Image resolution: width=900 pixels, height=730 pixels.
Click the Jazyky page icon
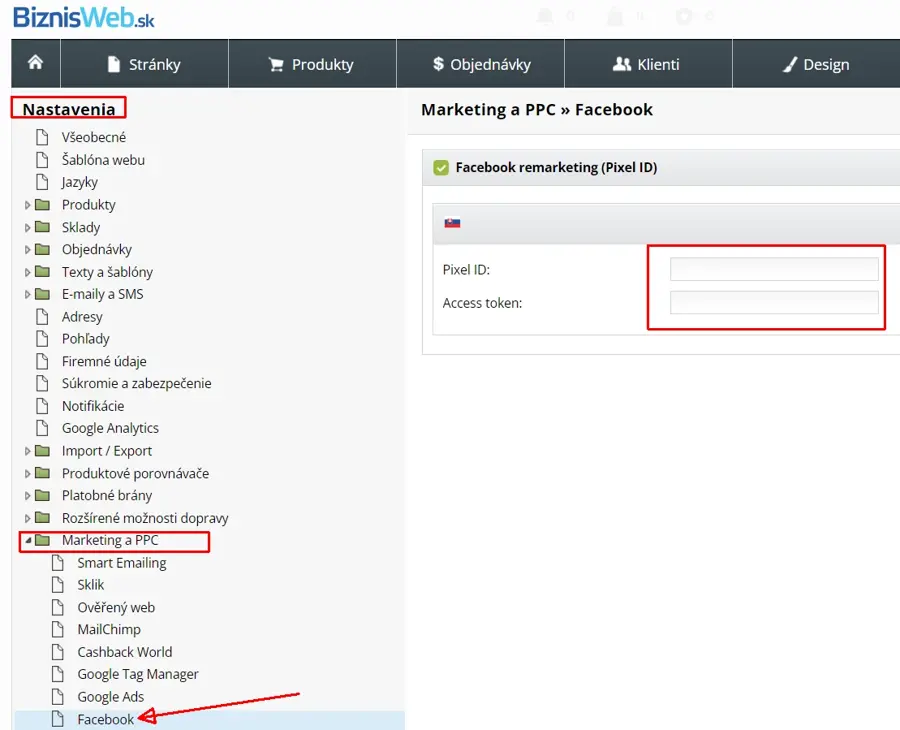point(42,182)
